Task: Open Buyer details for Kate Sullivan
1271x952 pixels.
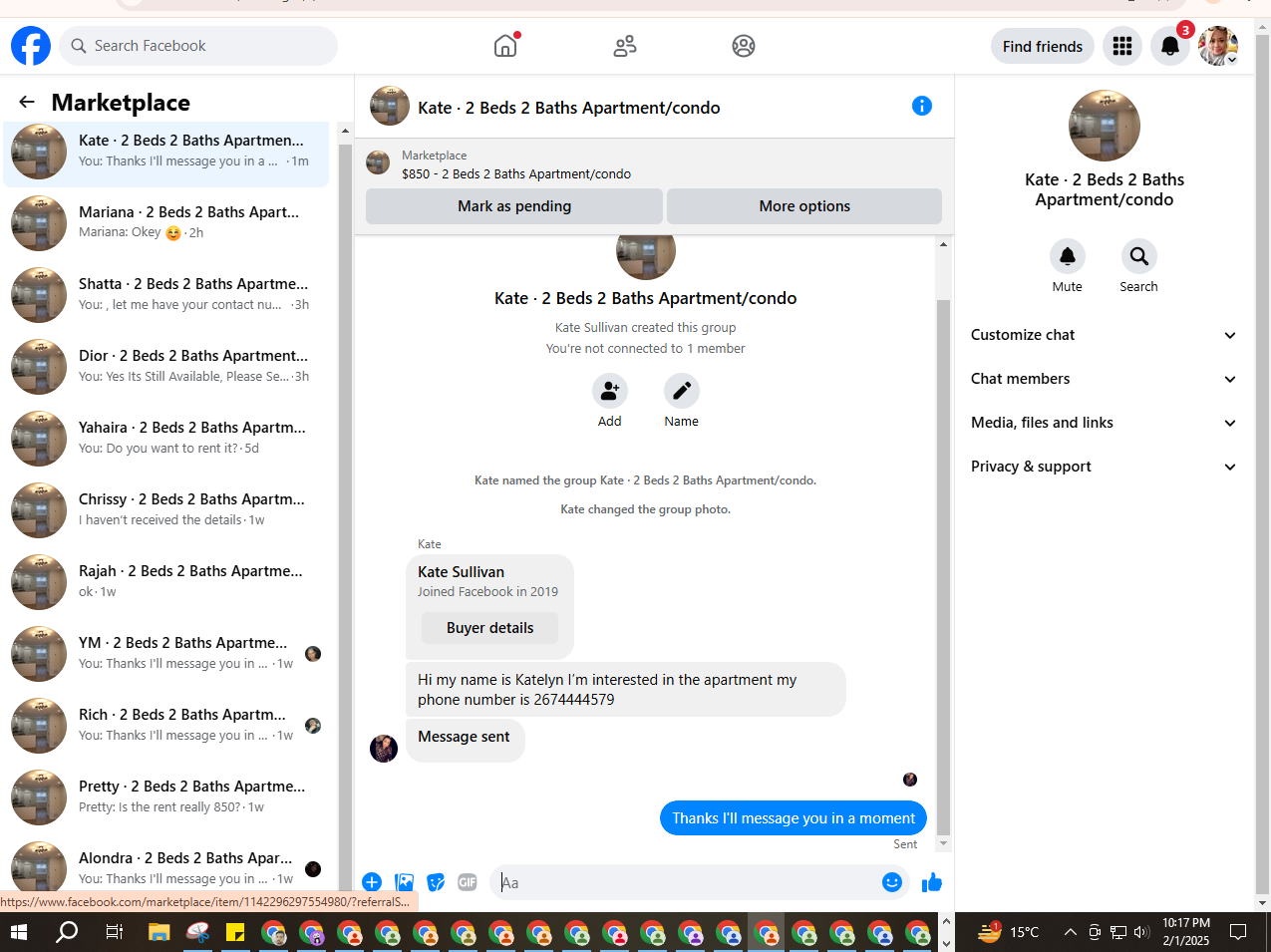Action: point(489,628)
